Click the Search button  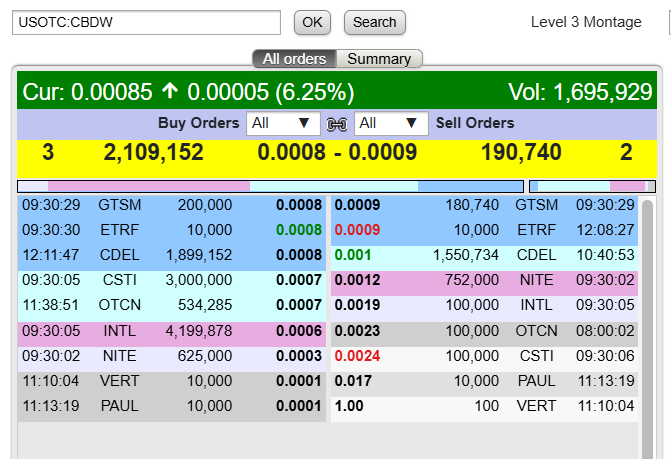[375, 22]
